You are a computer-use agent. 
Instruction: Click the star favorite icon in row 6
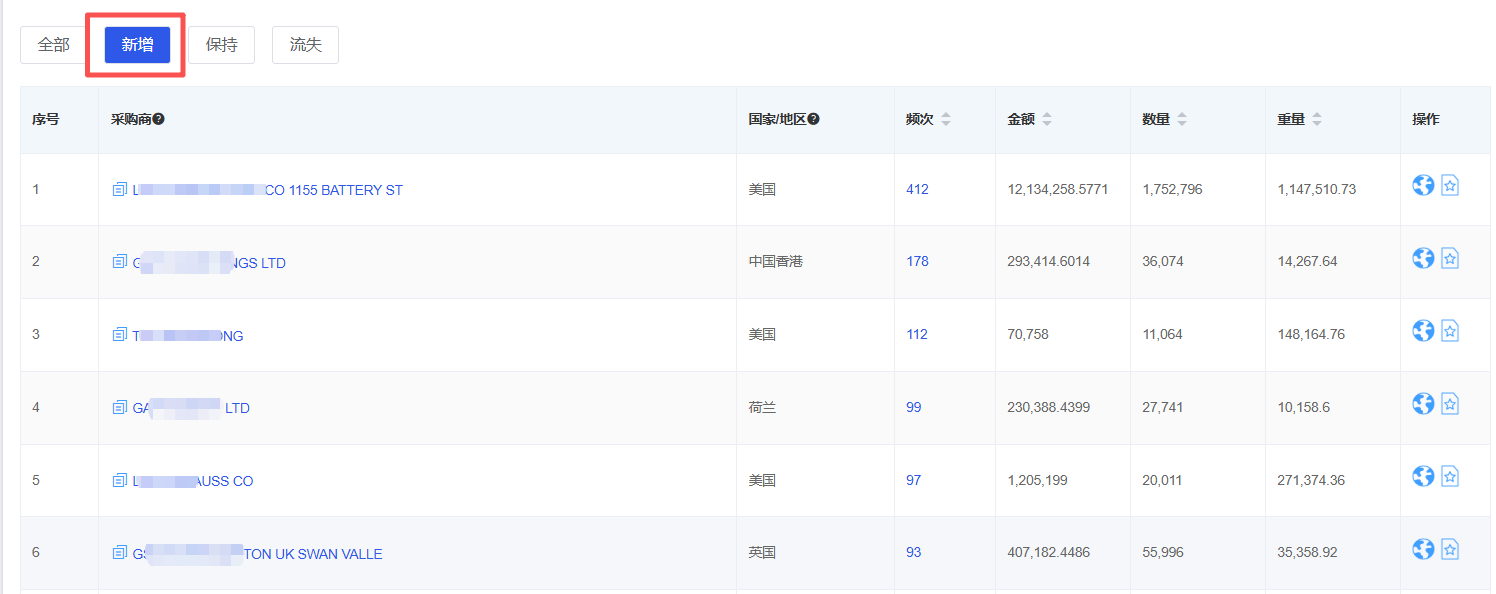tap(1450, 549)
